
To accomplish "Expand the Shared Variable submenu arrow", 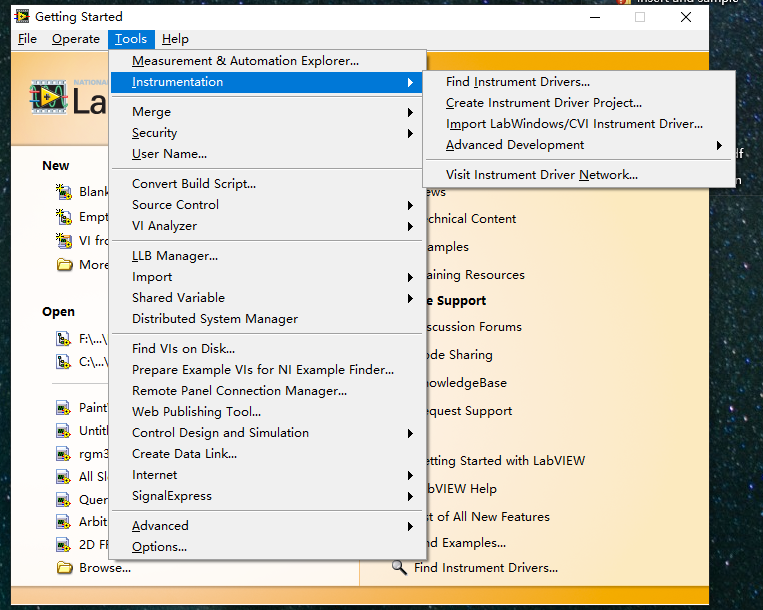I will pyautogui.click(x=410, y=298).
